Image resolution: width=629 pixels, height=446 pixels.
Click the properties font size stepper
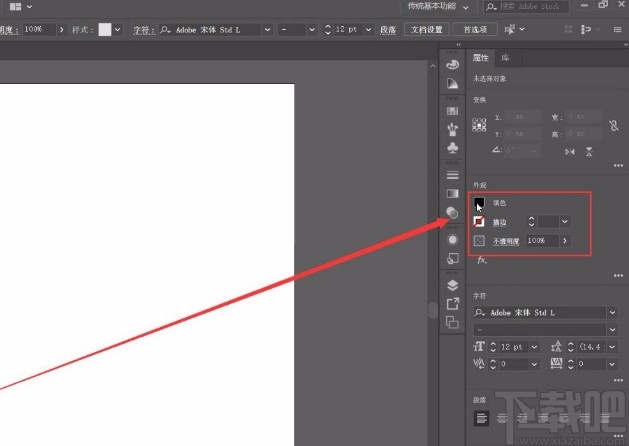tap(493, 347)
